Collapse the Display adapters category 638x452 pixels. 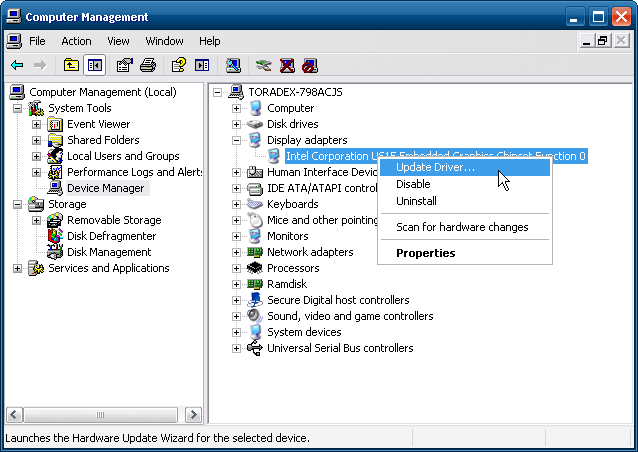236,140
